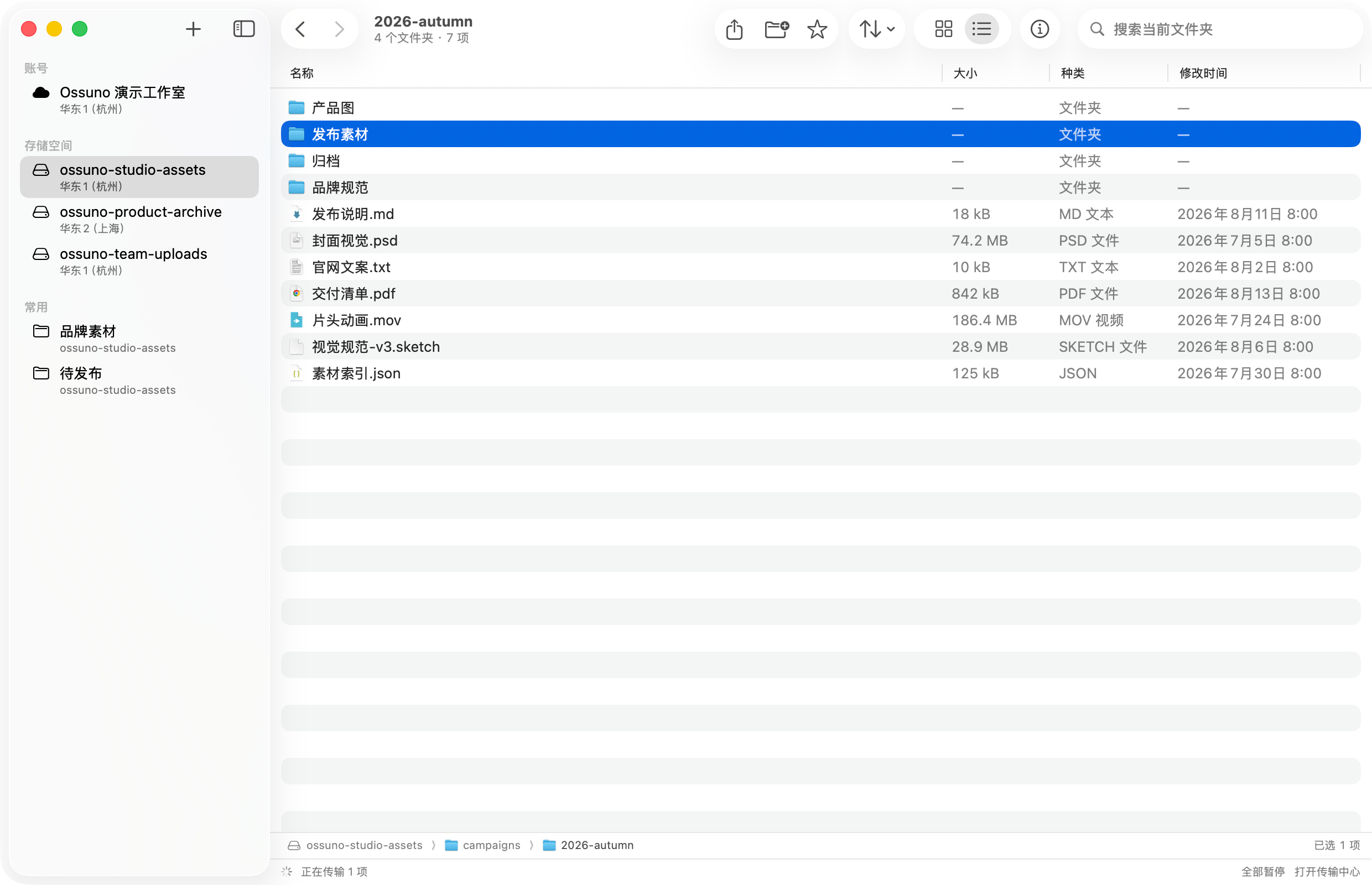This screenshot has width=1372, height=885.
Task: Select the 归档 folder icon
Action: click(x=296, y=160)
